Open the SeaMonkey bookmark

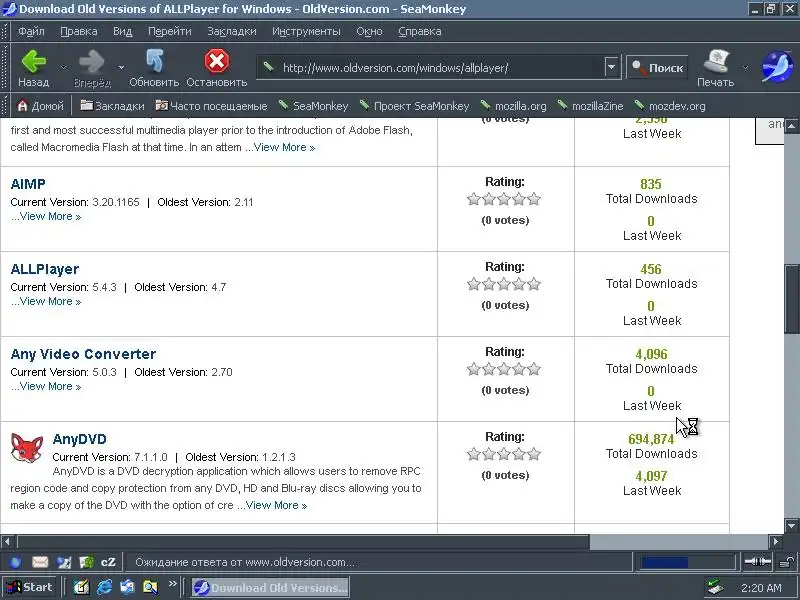coord(313,106)
